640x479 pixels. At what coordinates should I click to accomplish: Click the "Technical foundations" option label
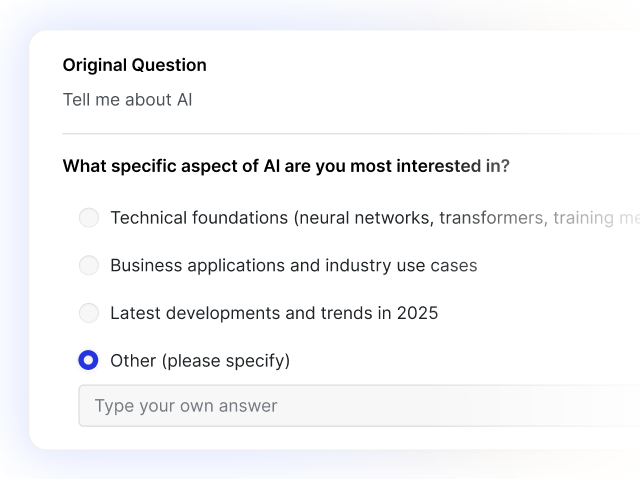click(199, 218)
